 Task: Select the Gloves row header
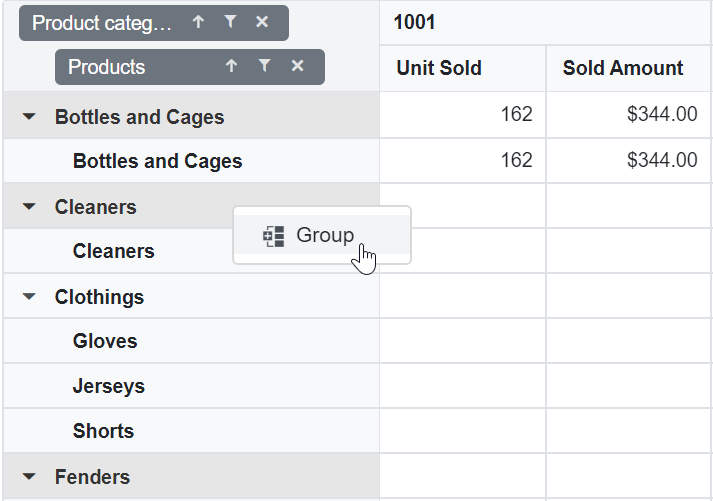pyautogui.click(x=191, y=341)
